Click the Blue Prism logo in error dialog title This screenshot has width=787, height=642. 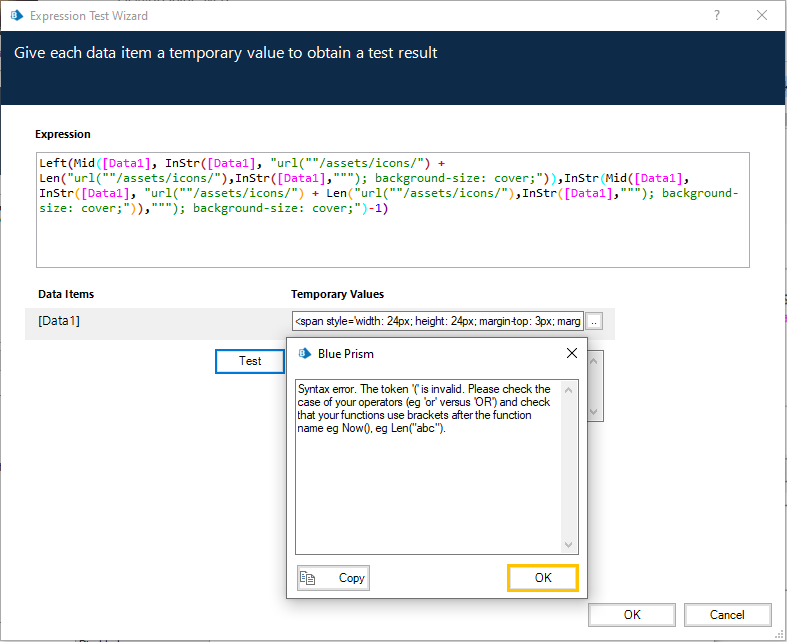point(305,353)
